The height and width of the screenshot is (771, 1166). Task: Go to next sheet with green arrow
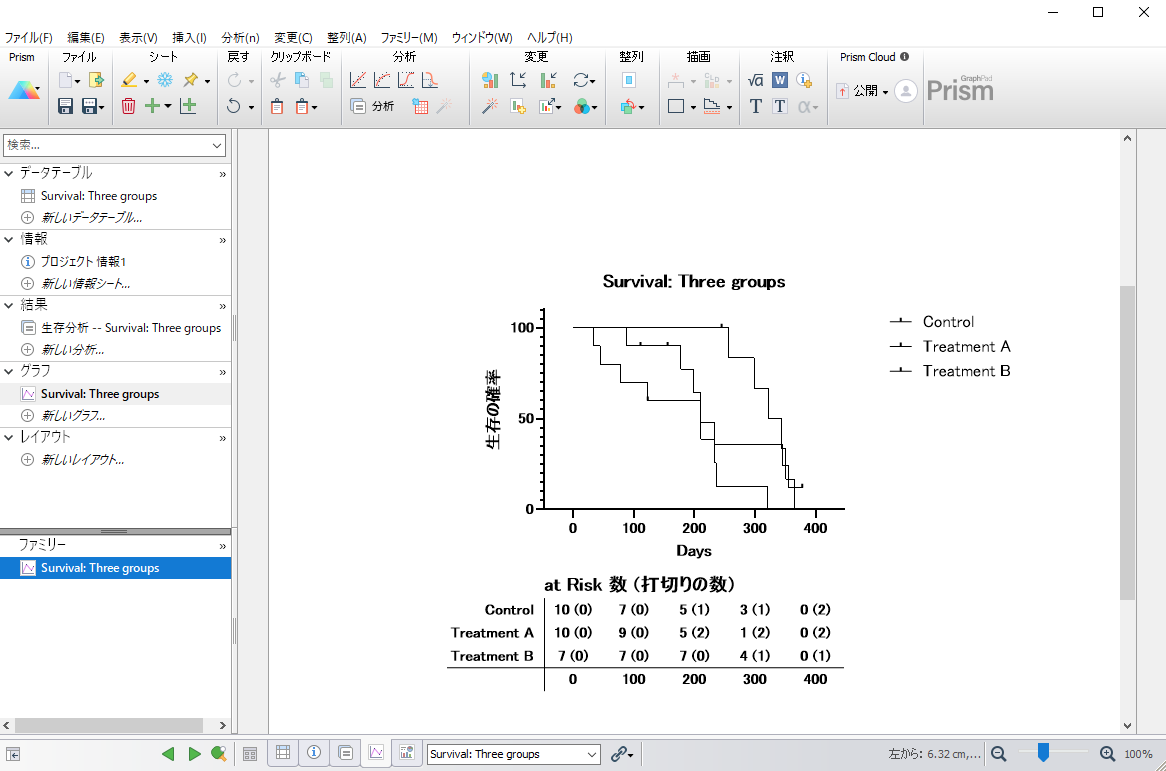click(195, 754)
